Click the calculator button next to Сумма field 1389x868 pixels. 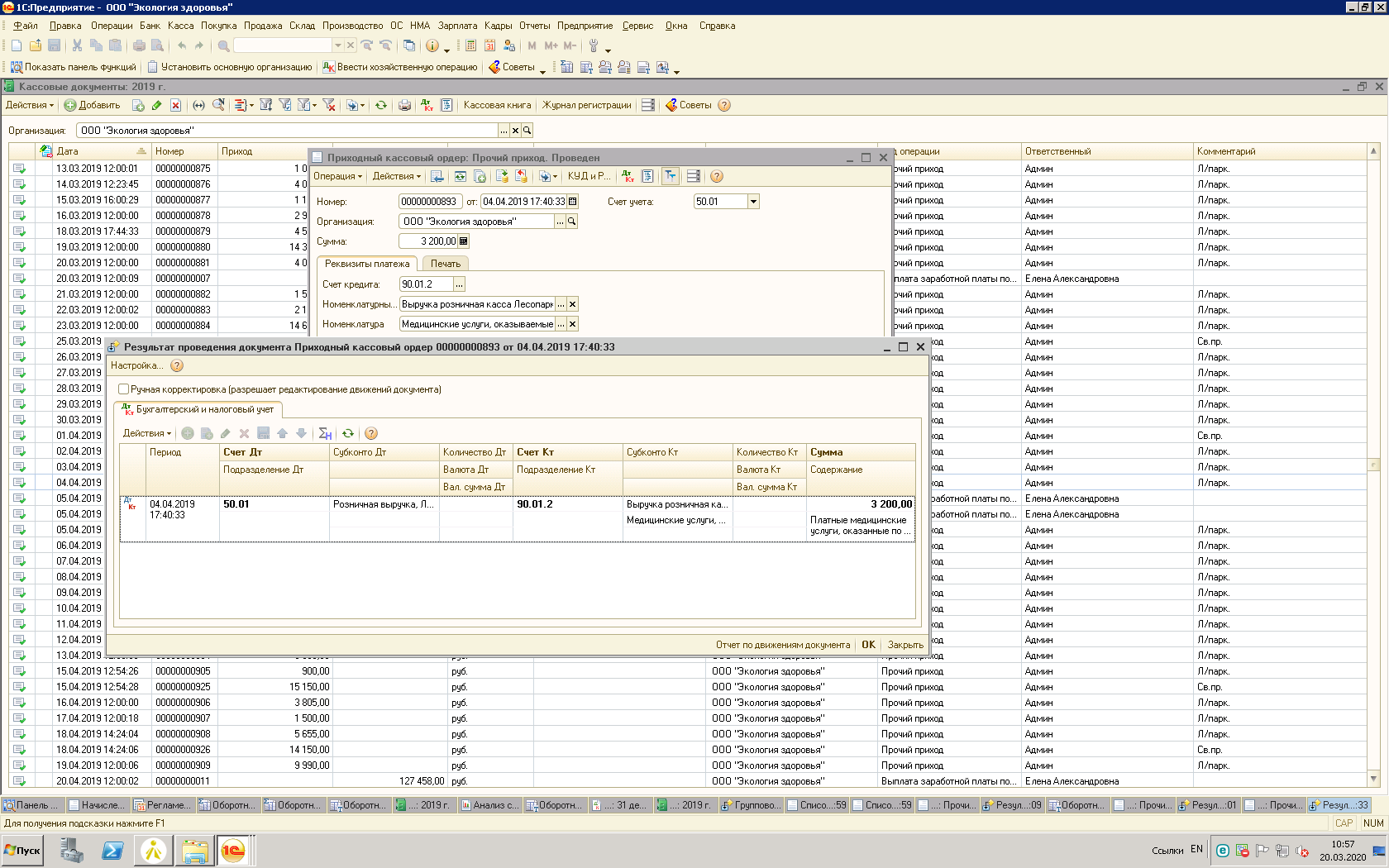[x=463, y=241]
